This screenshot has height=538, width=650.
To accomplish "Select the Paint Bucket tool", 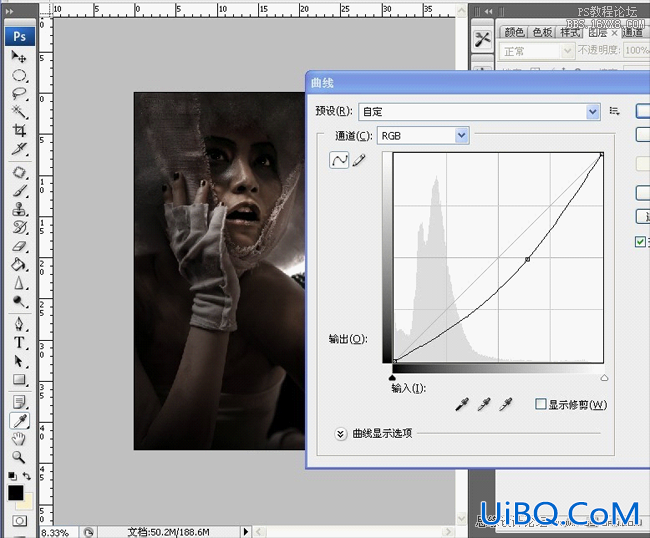I will pyautogui.click(x=19, y=264).
